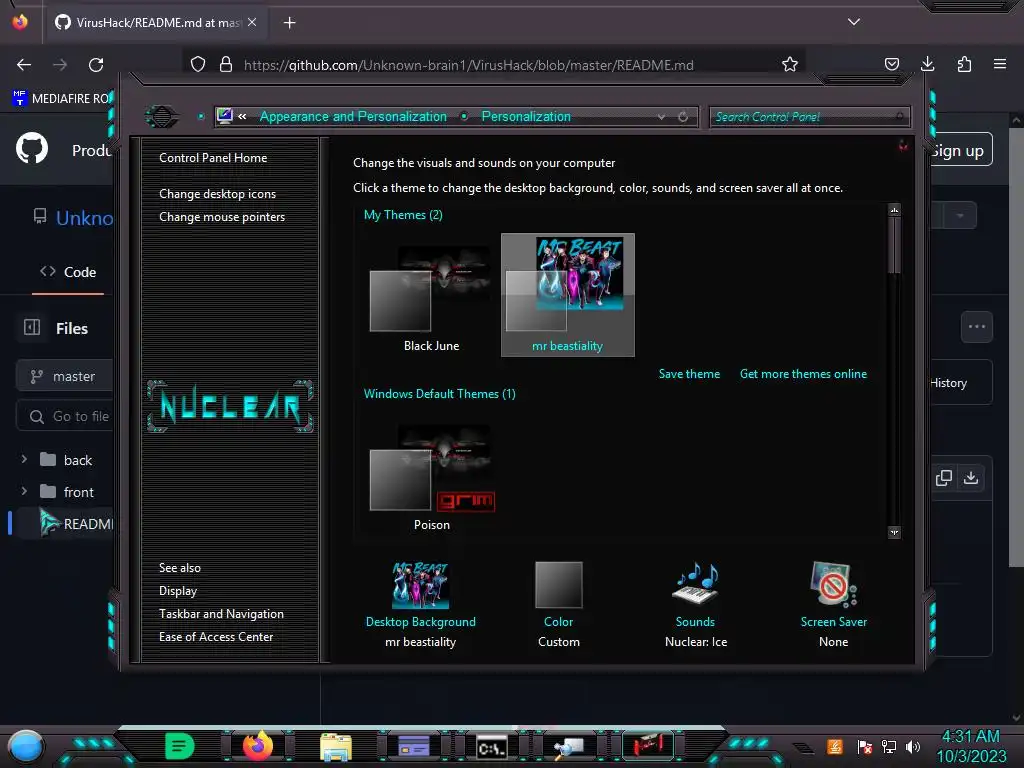Open Change mouse pointers link
The image size is (1024, 768).
(x=222, y=217)
